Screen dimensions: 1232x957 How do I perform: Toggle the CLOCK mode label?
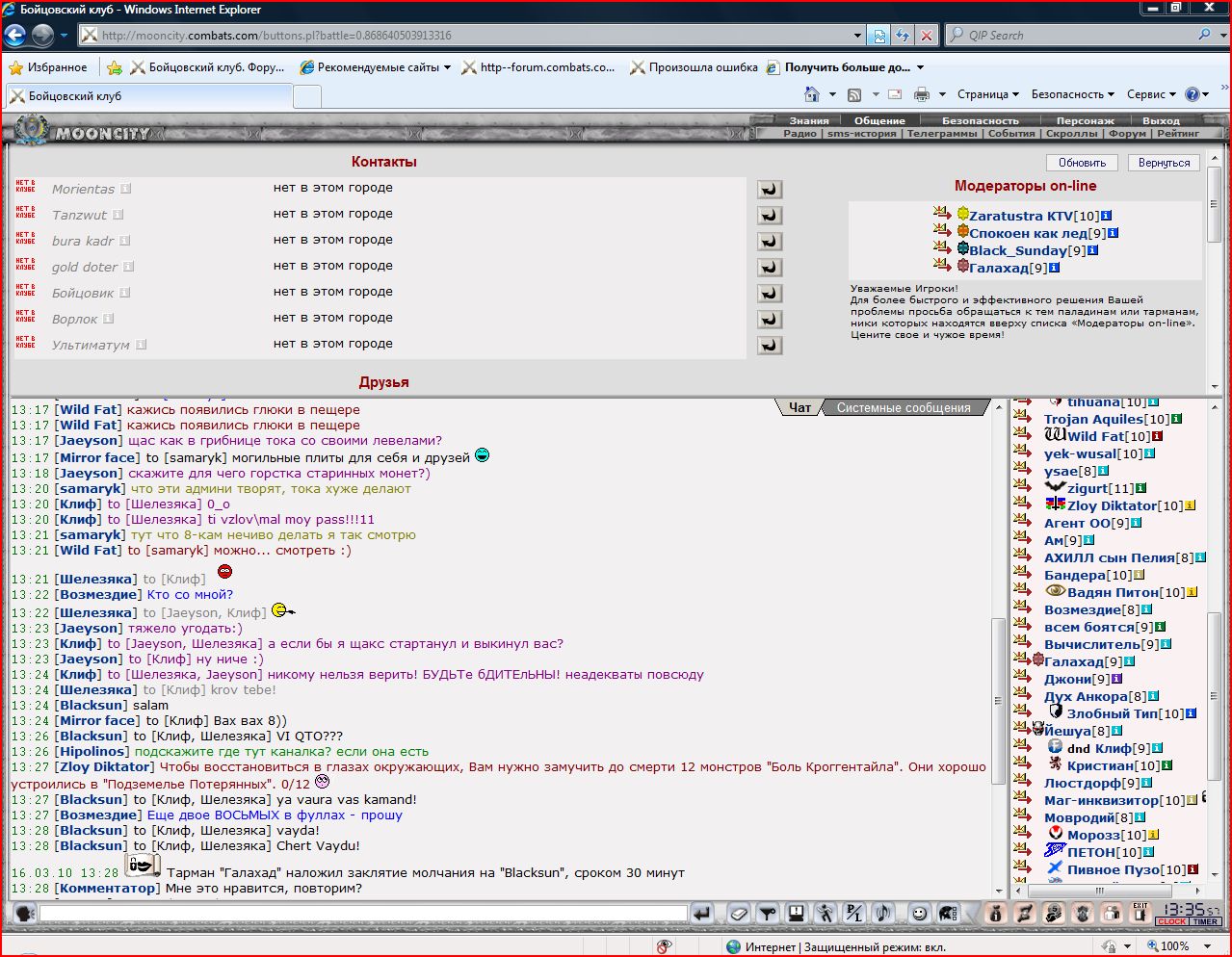pyautogui.click(x=1172, y=921)
